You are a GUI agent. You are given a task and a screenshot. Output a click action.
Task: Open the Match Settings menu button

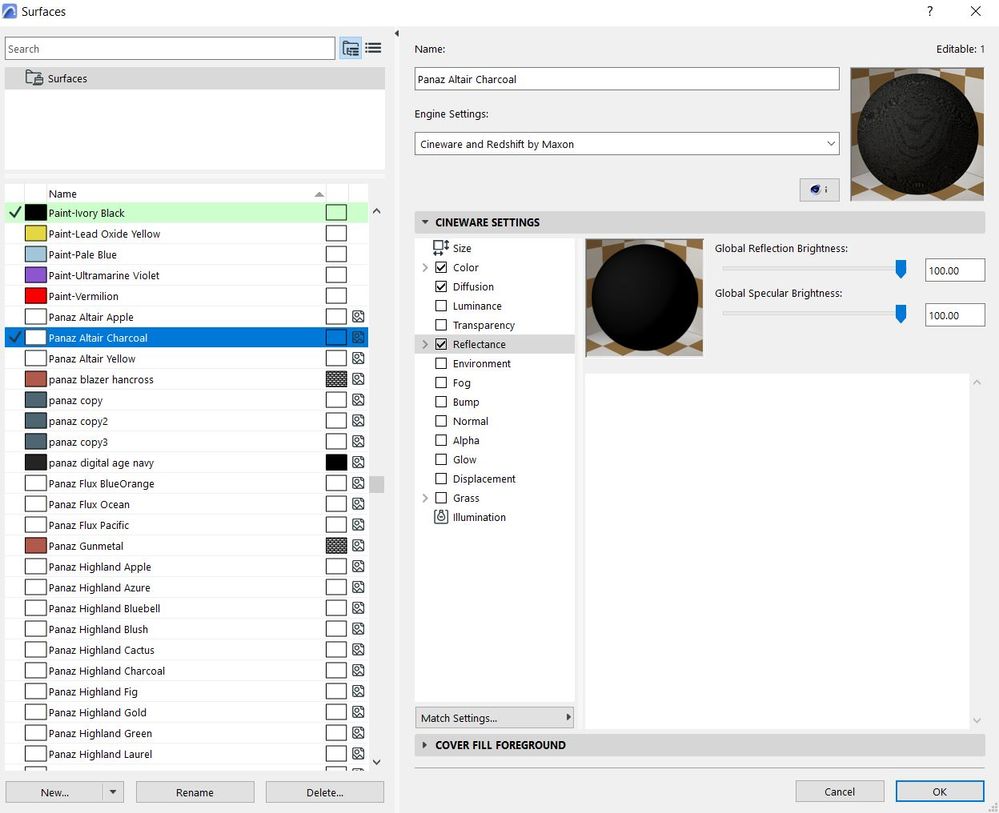[494, 718]
